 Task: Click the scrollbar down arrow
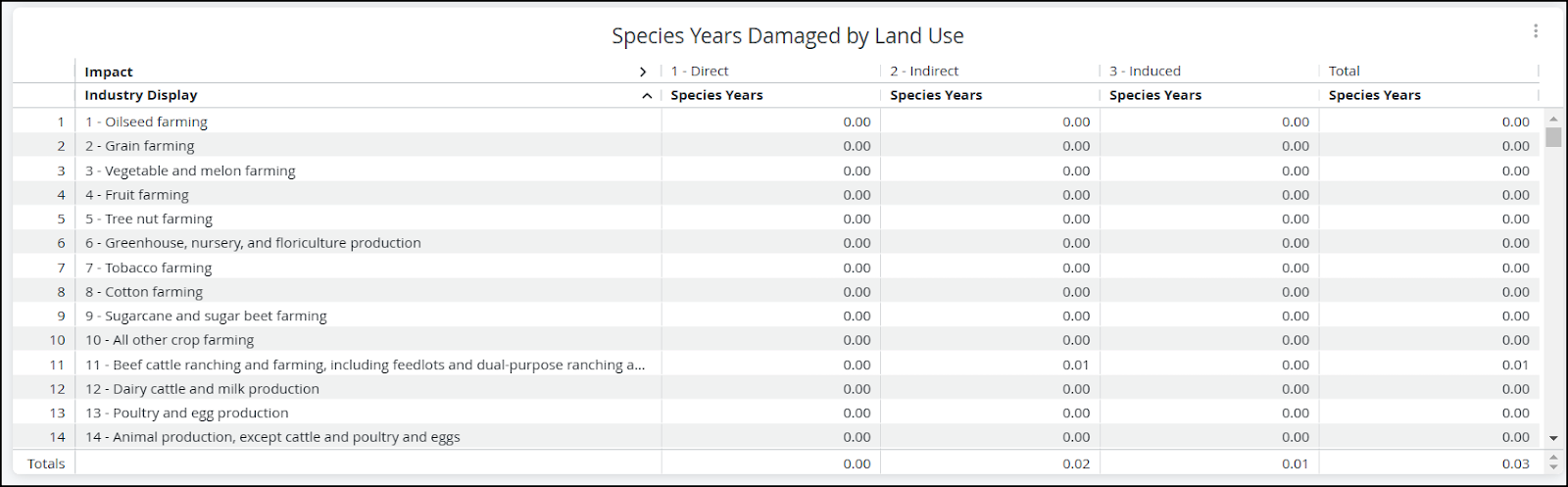[1553, 438]
